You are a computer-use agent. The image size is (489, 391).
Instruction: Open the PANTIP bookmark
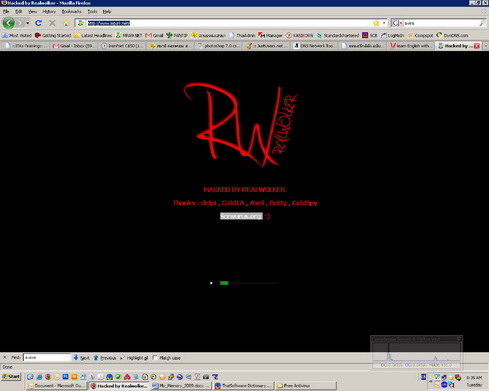(177, 35)
